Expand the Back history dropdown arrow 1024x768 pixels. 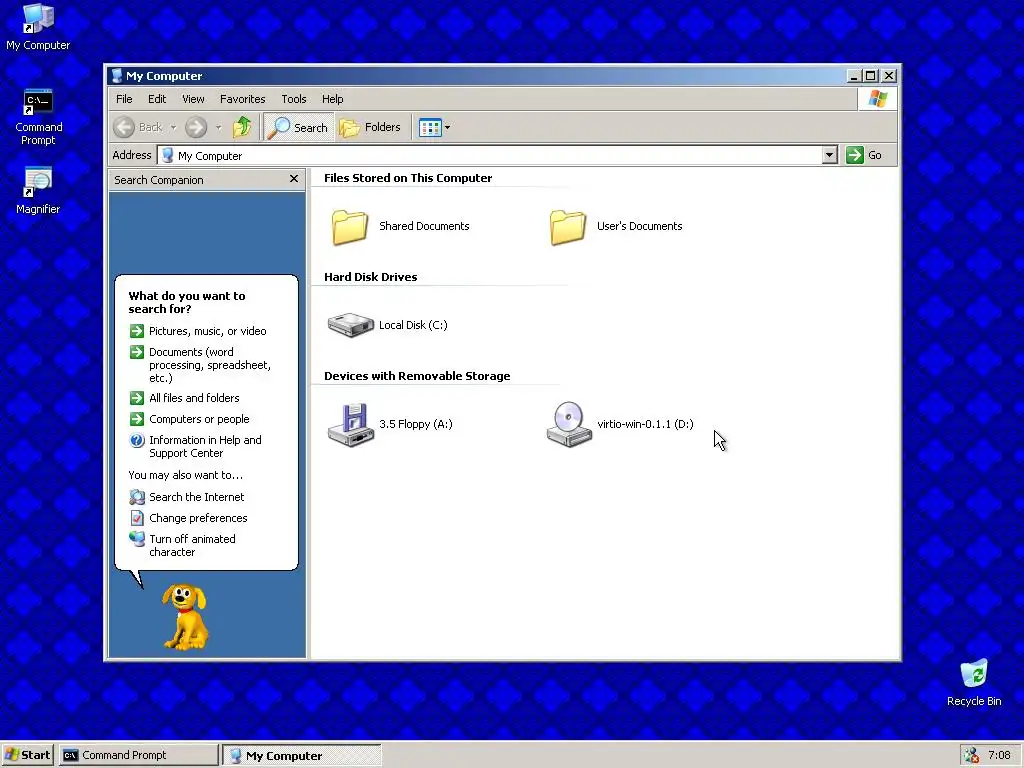pos(173,127)
